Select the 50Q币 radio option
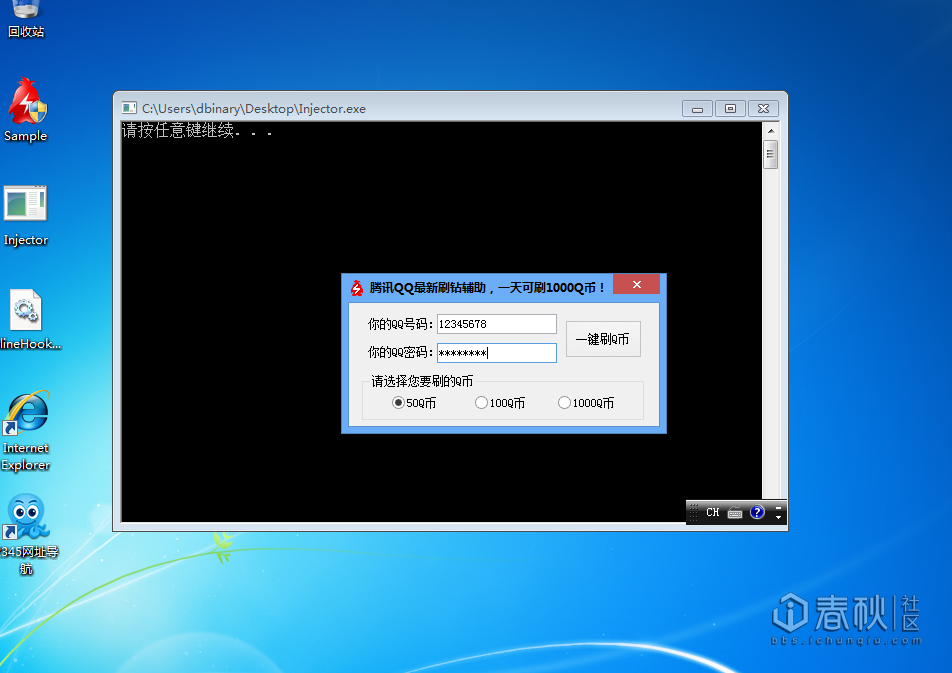This screenshot has height=673, width=952. click(414, 403)
